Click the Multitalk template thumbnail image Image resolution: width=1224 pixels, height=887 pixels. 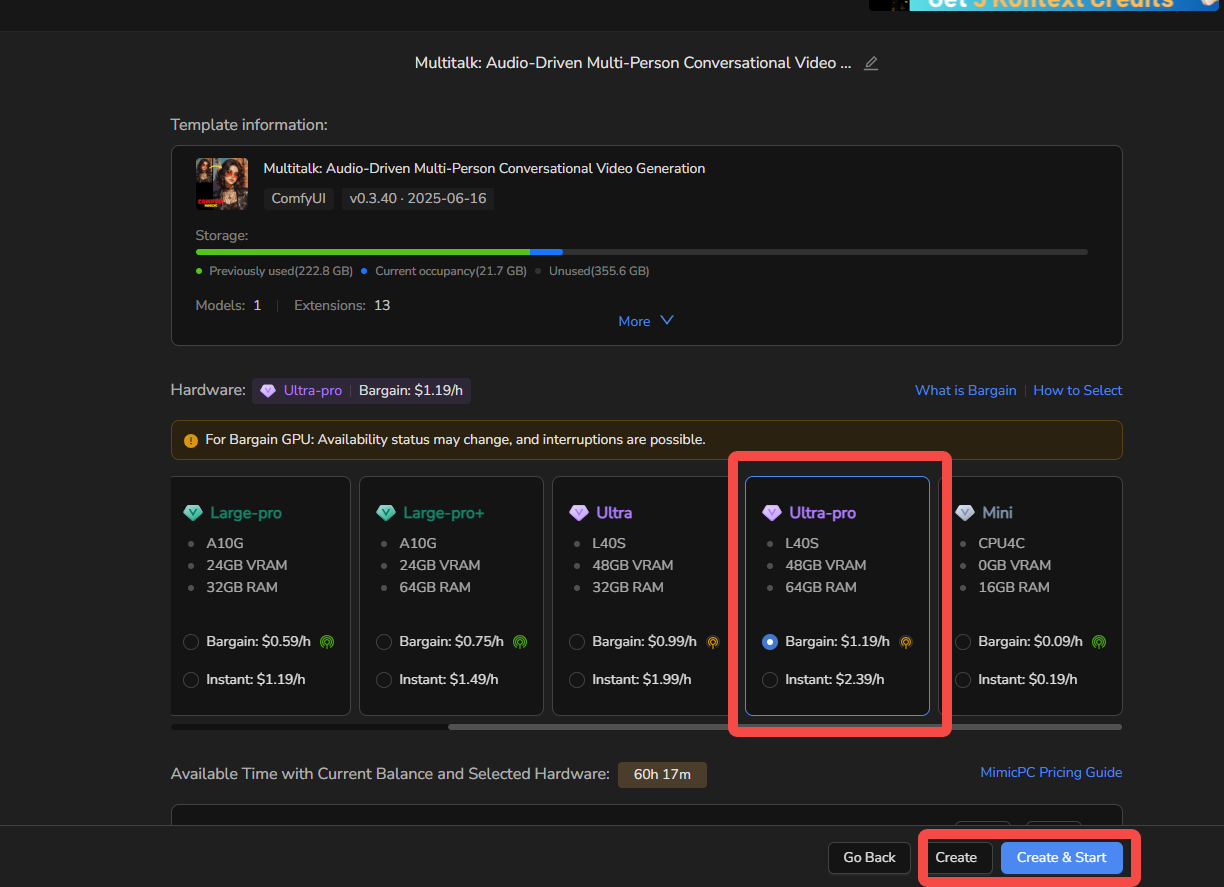point(222,183)
